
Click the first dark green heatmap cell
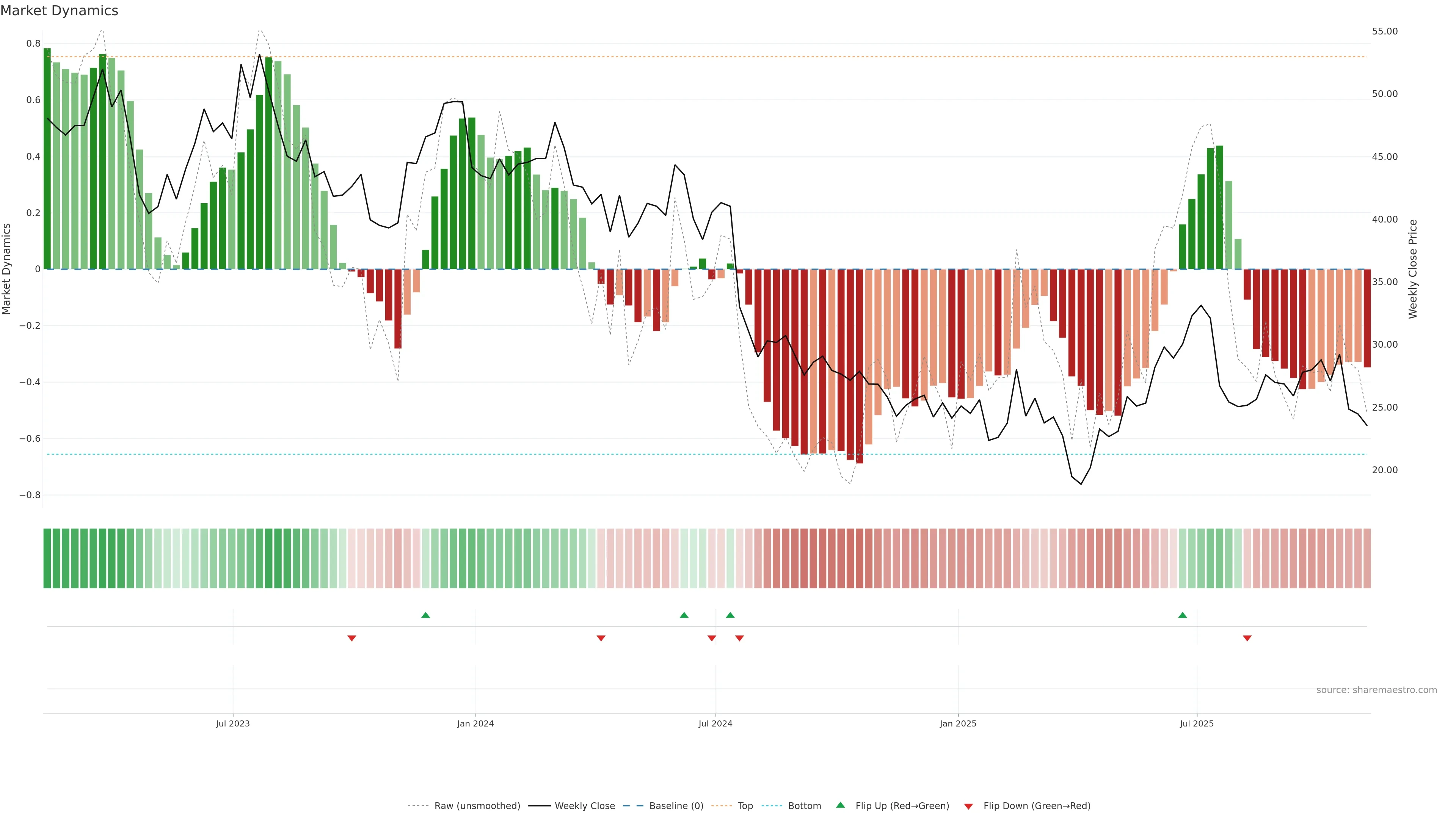47,559
